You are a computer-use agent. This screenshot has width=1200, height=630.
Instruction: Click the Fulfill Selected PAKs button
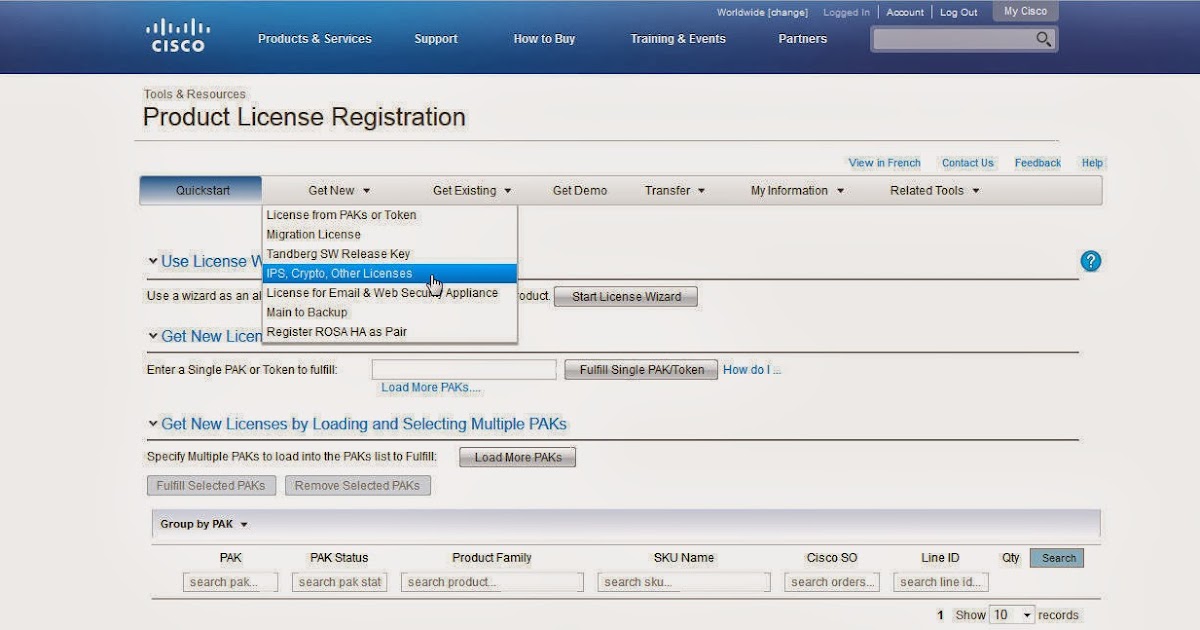(211, 486)
